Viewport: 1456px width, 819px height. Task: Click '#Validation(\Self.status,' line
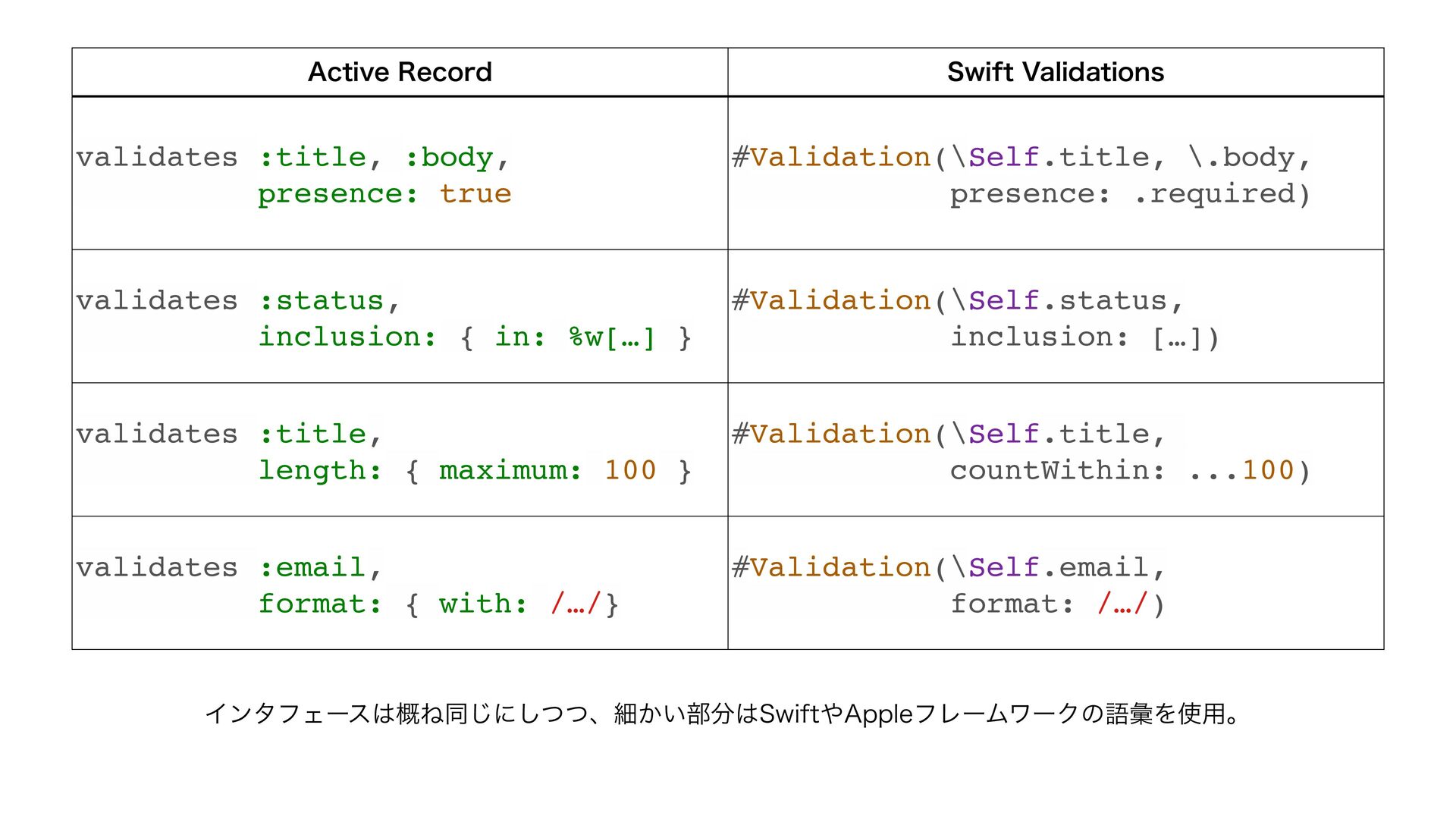click(957, 301)
